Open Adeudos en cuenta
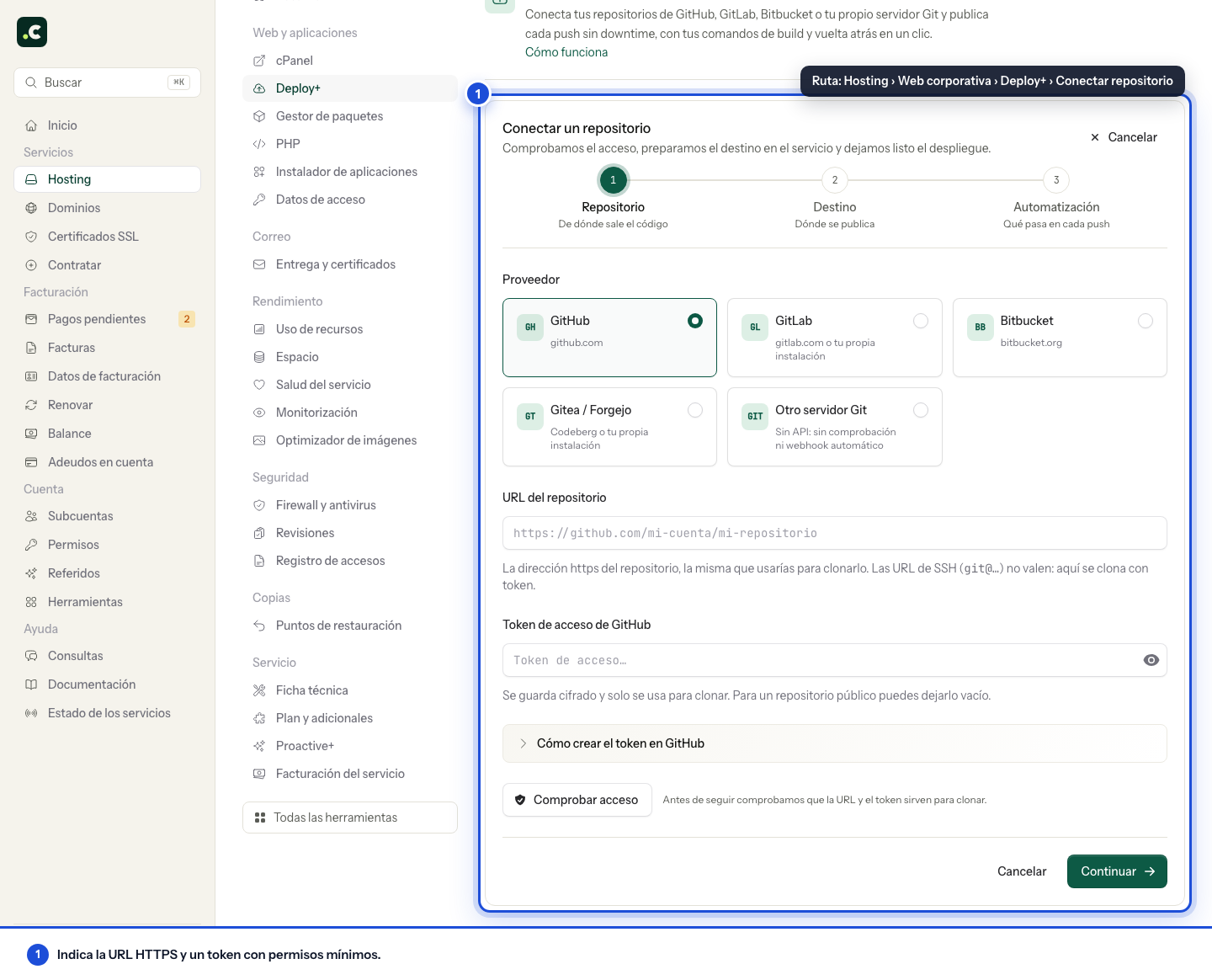 pos(107,462)
